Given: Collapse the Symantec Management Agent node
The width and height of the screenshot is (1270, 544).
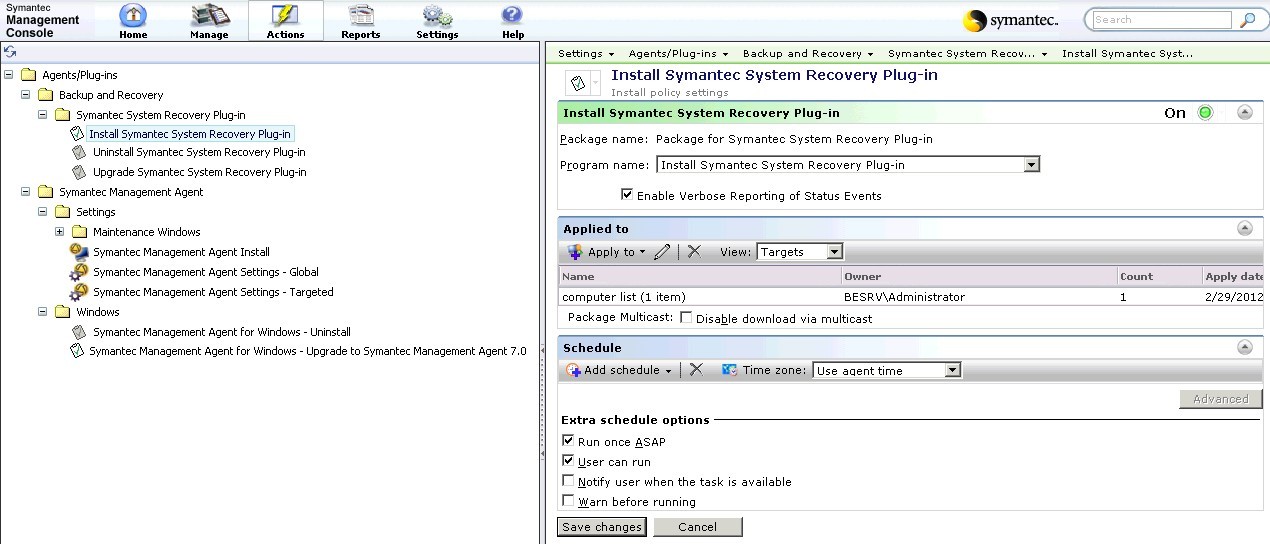Looking at the screenshot, I should 26,192.
